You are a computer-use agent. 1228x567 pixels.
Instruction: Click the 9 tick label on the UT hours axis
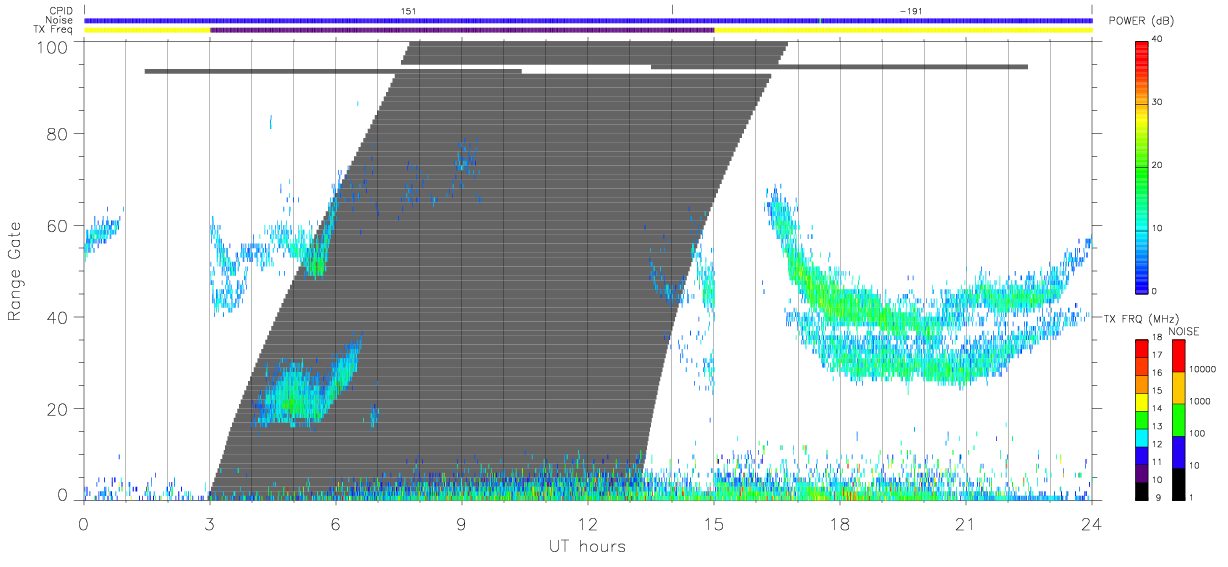(x=461, y=523)
